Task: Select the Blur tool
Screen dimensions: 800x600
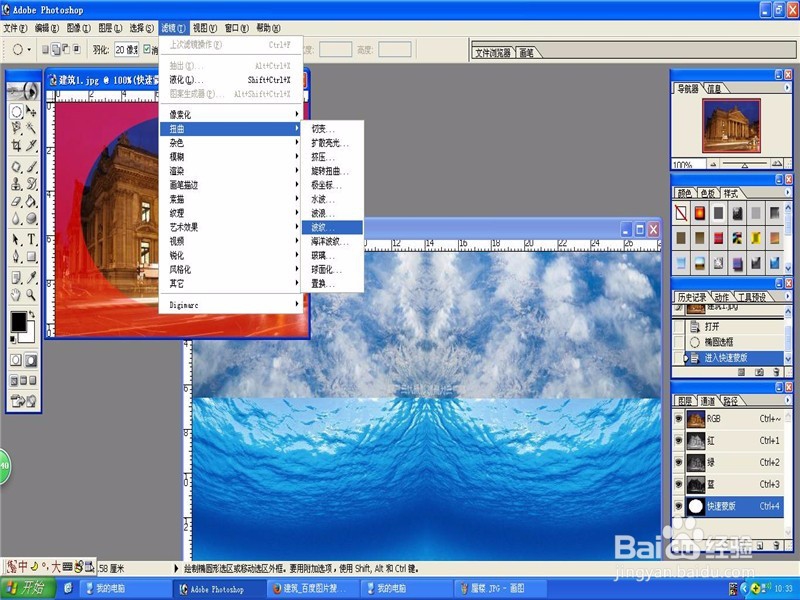Action: [x=16, y=218]
